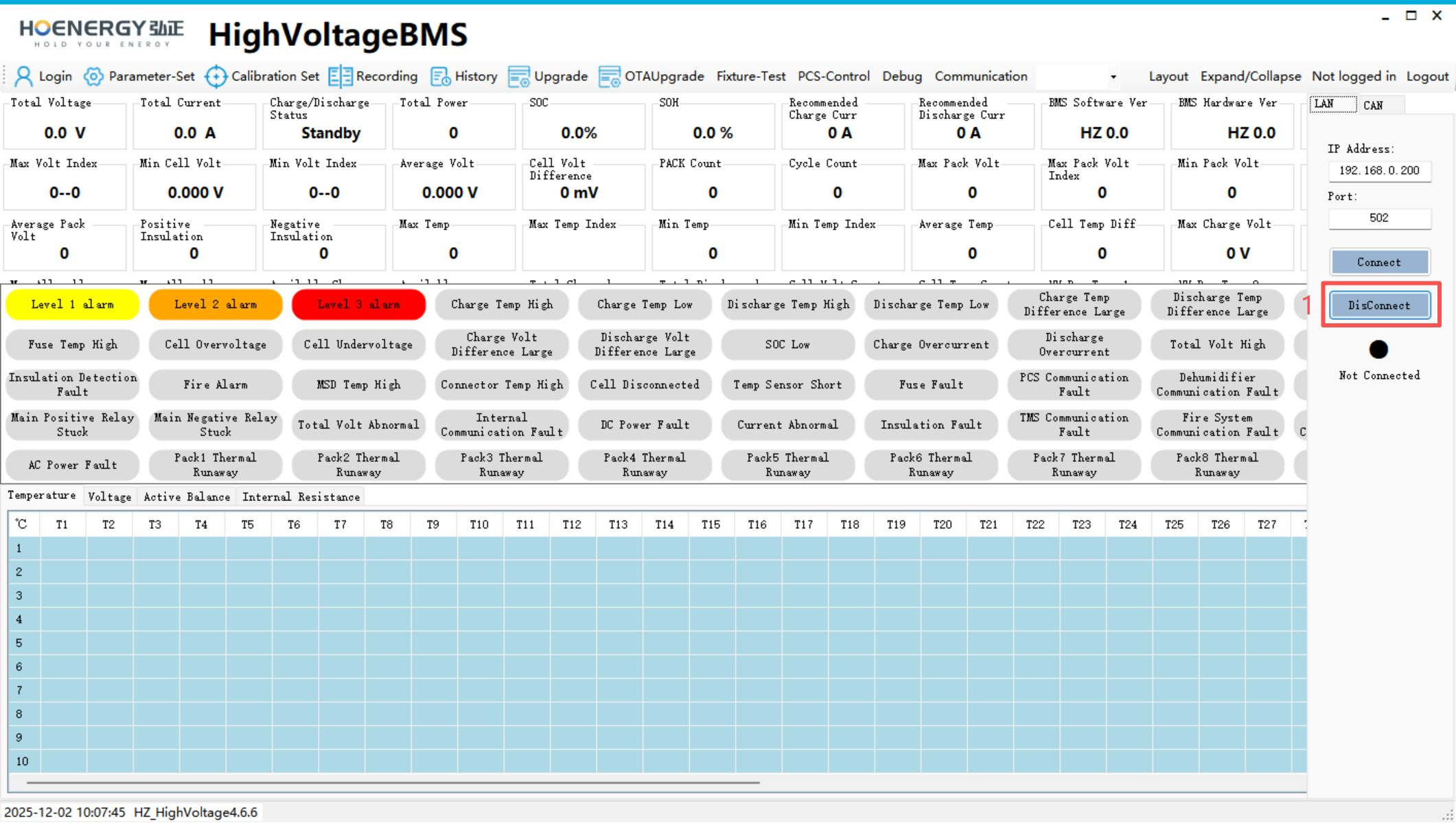Open the History icon
1456x823 pixels.
pyautogui.click(x=440, y=77)
